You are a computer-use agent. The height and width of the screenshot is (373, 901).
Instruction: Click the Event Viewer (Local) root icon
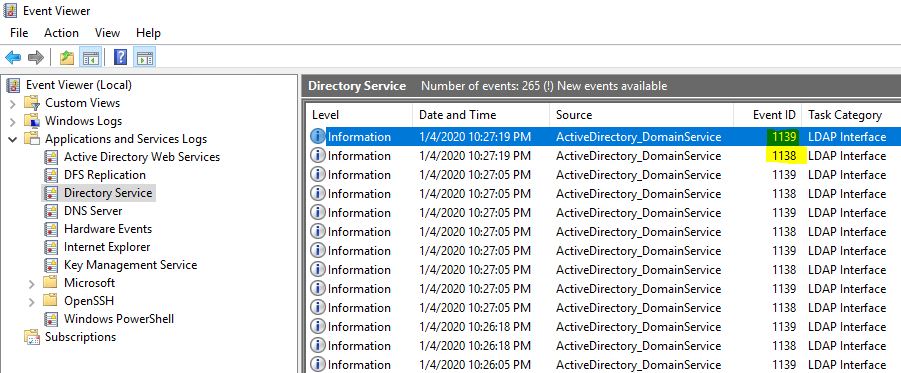coord(13,85)
